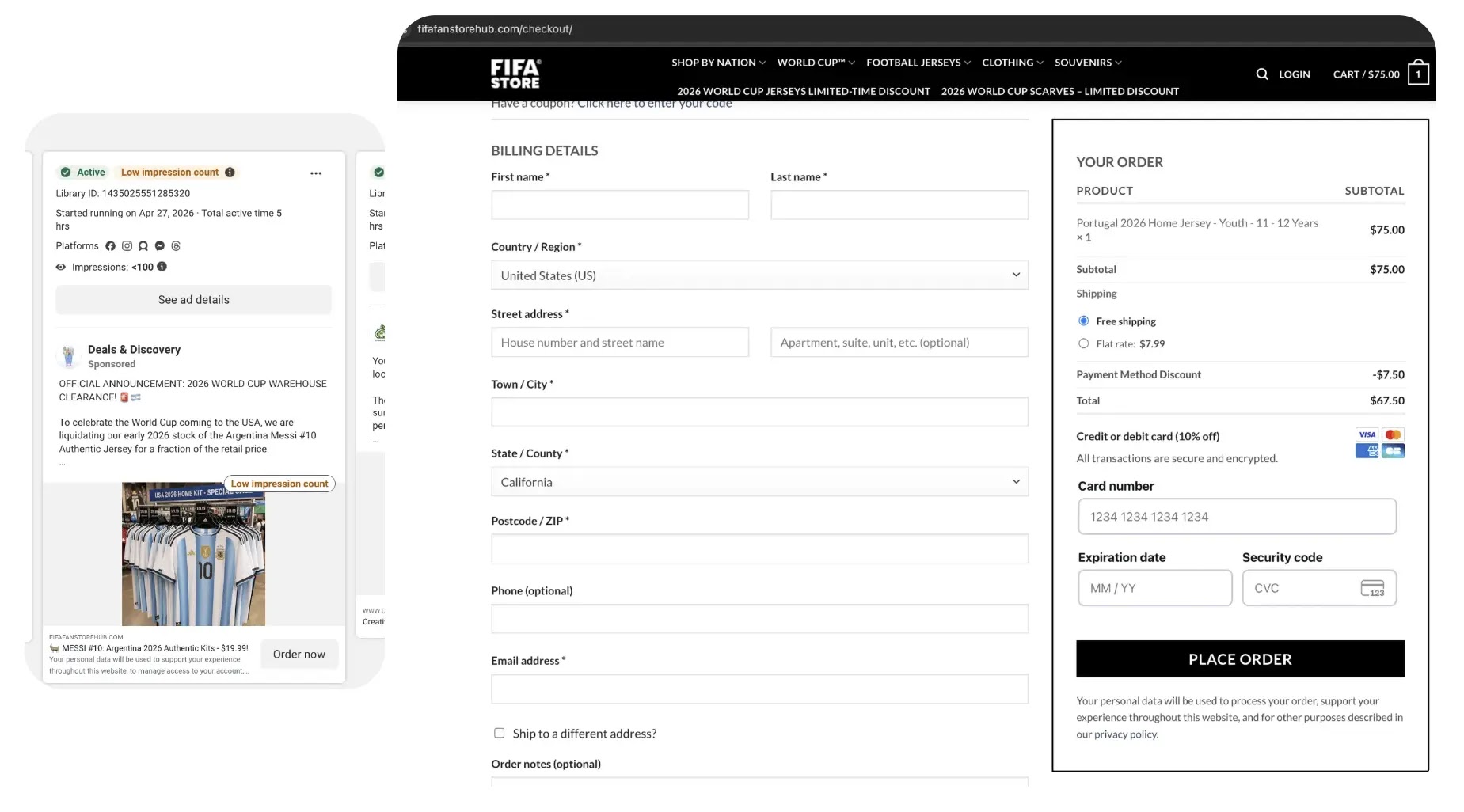Expand the Souvenirs menu
Image resolution: width=1464 pixels, height=812 pixels.
(1087, 63)
